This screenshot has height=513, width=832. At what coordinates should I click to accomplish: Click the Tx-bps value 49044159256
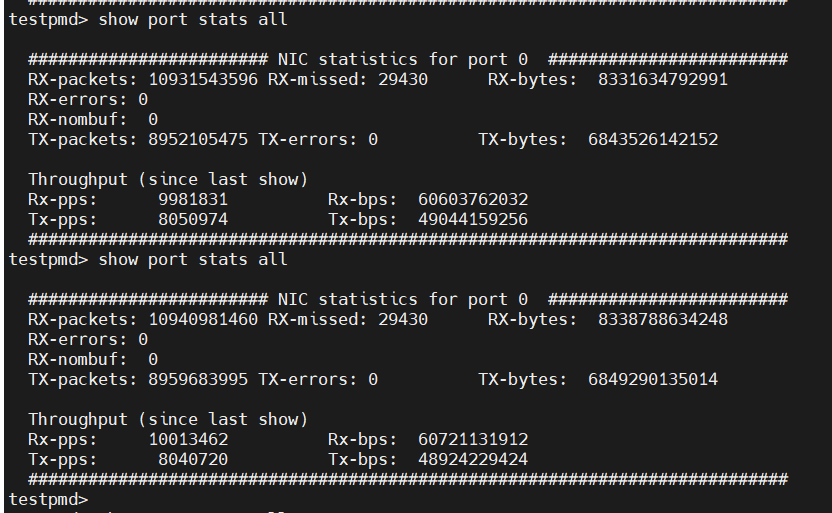click(x=473, y=219)
